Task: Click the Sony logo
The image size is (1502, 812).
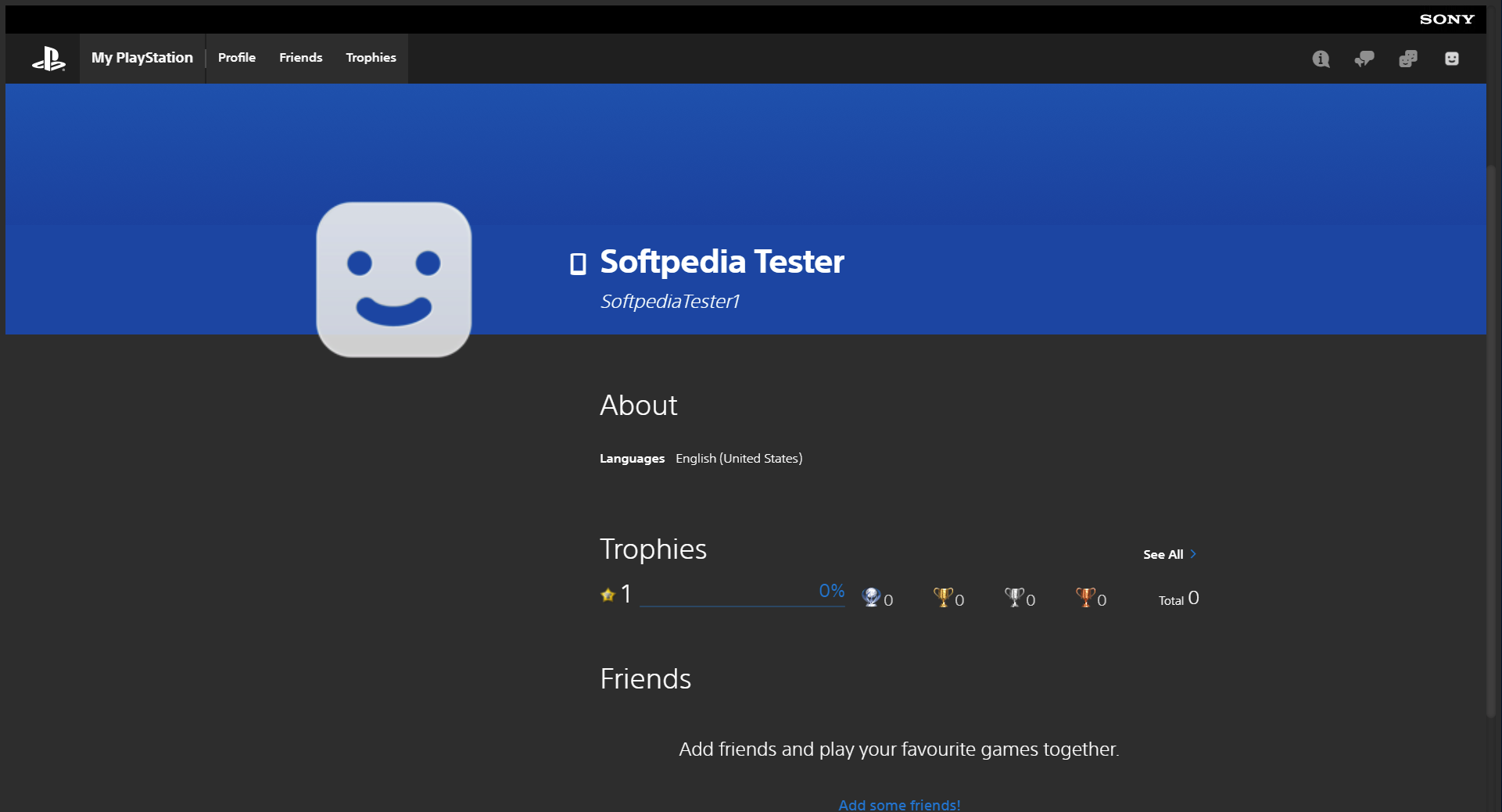Action: (1446, 20)
